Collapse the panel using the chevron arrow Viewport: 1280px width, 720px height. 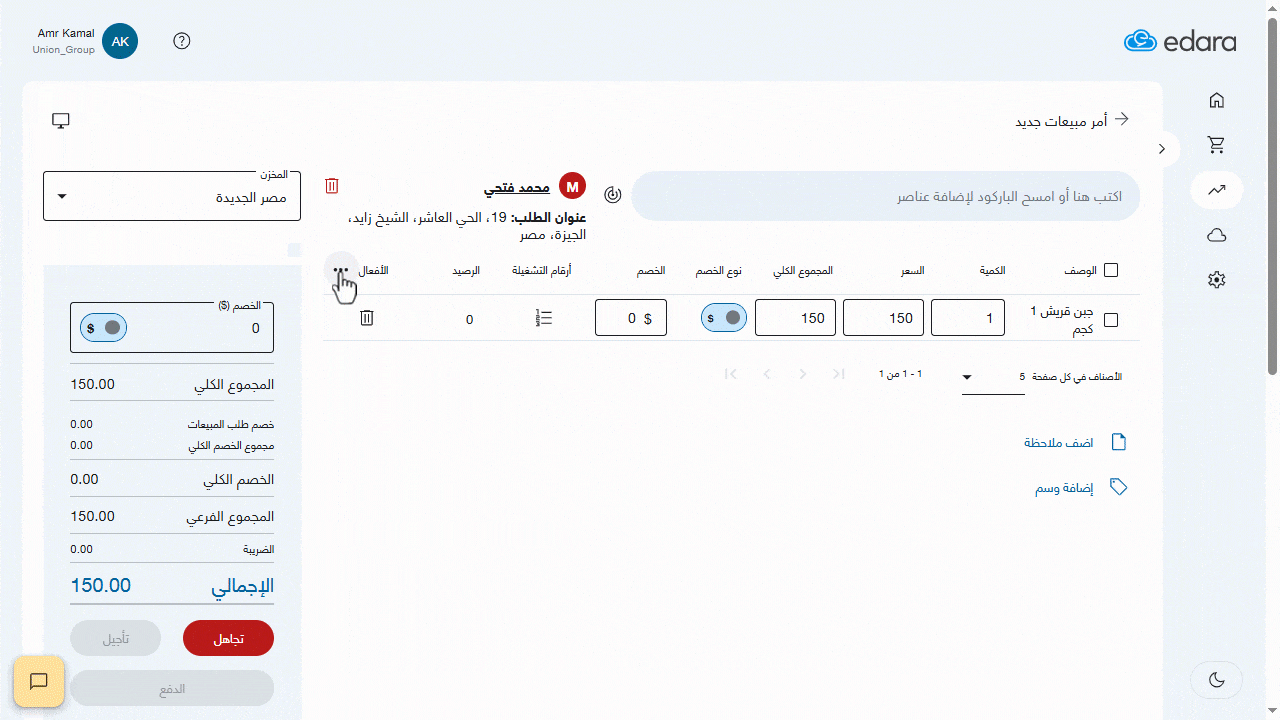coord(1161,148)
